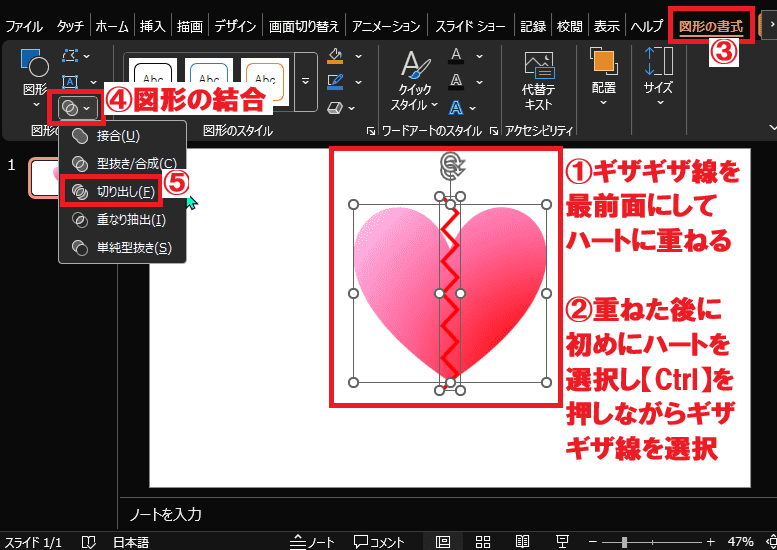This screenshot has height=550, width=777.
Task: Switch to slide sorter view
Action: [x=483, y=542]
